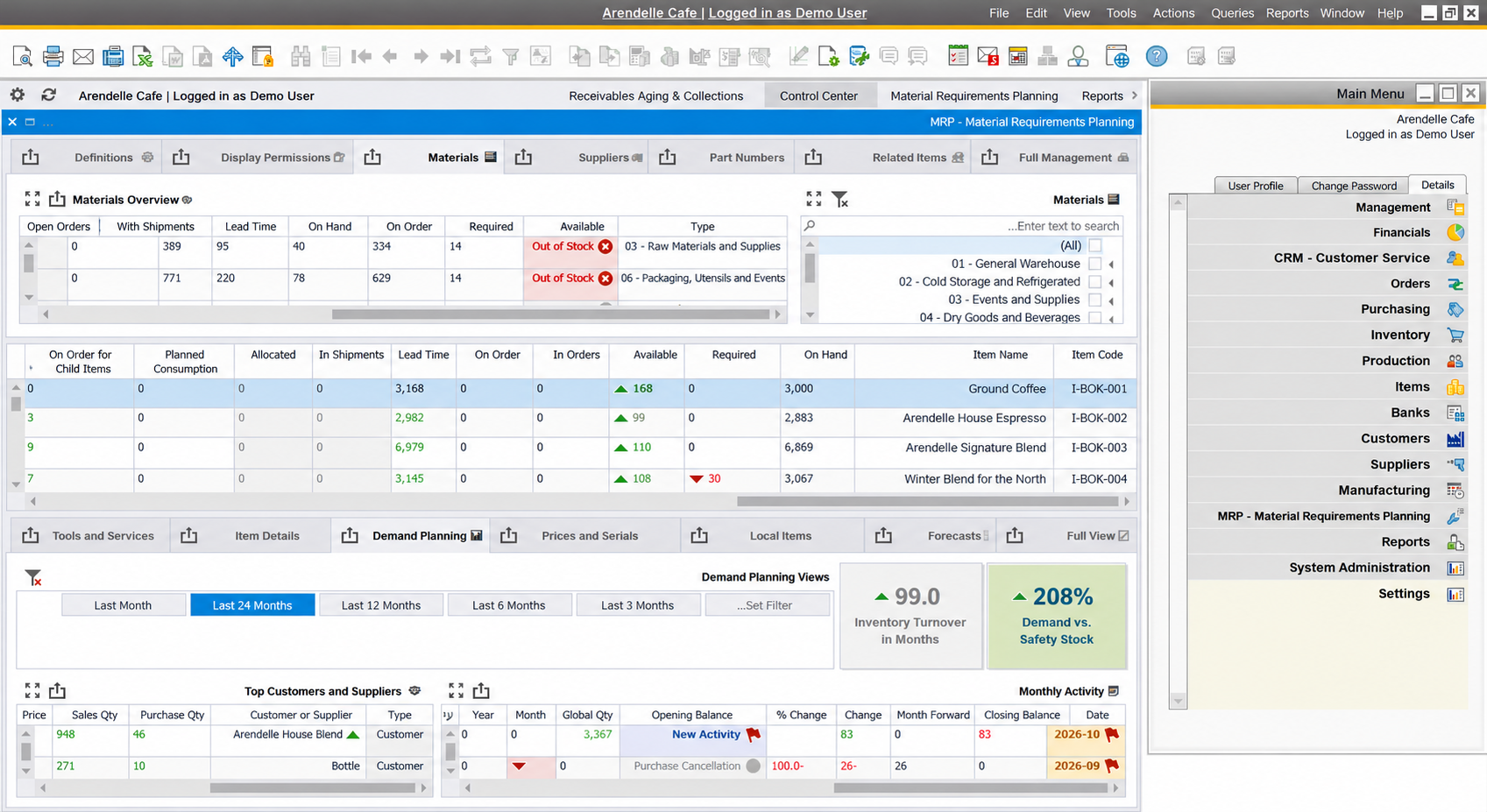Screen dimensions: 1487x812
Task: Click the fax machine toolbar icon
Action: pyautogui.click(x=113, y=57)
